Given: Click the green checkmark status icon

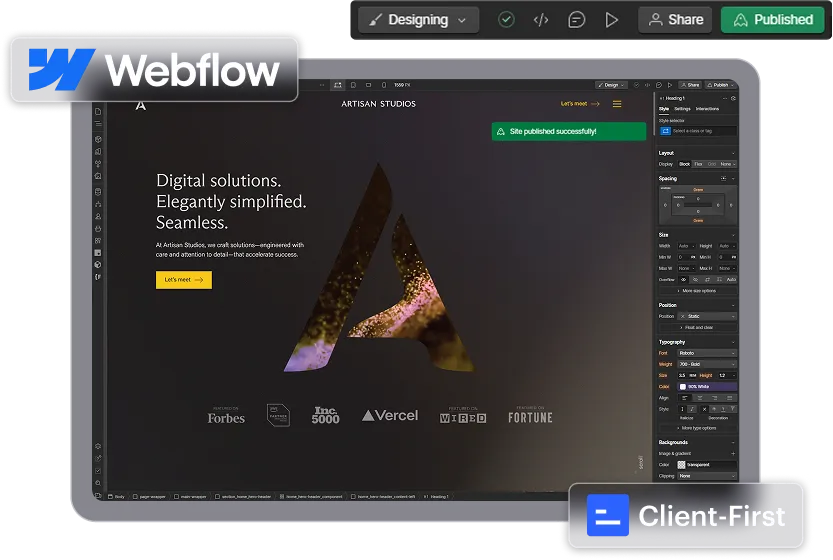Looking at the screenshot, I should click(x=506, y=20).
